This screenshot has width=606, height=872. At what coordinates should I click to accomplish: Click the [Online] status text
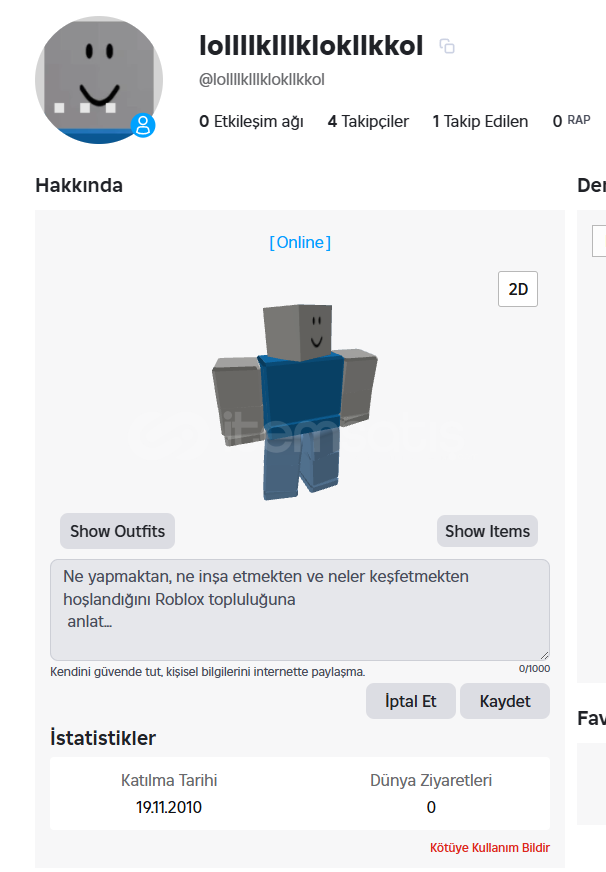tap(300, 242)
